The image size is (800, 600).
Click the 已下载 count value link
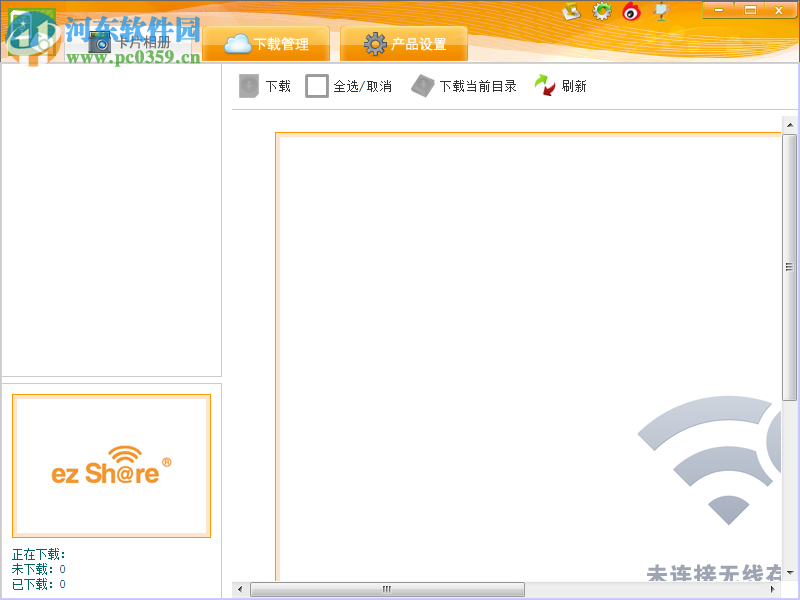(x=62, y=584)
